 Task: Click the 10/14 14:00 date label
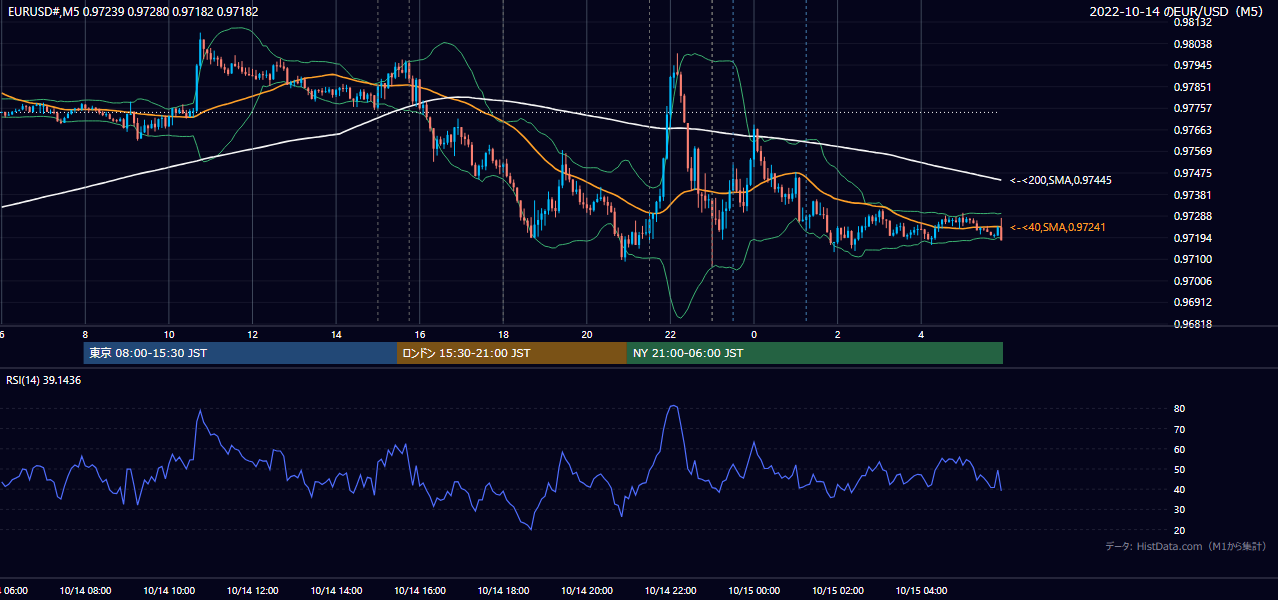click(x=336, y=591)
